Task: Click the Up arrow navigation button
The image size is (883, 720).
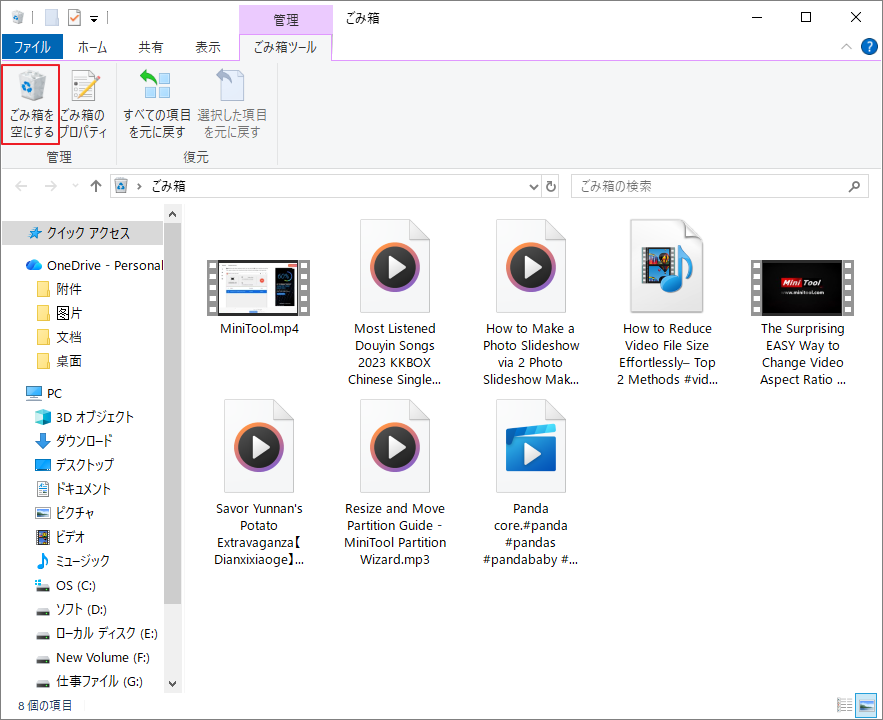Action: pyautogui.click(x=96, y=186)
